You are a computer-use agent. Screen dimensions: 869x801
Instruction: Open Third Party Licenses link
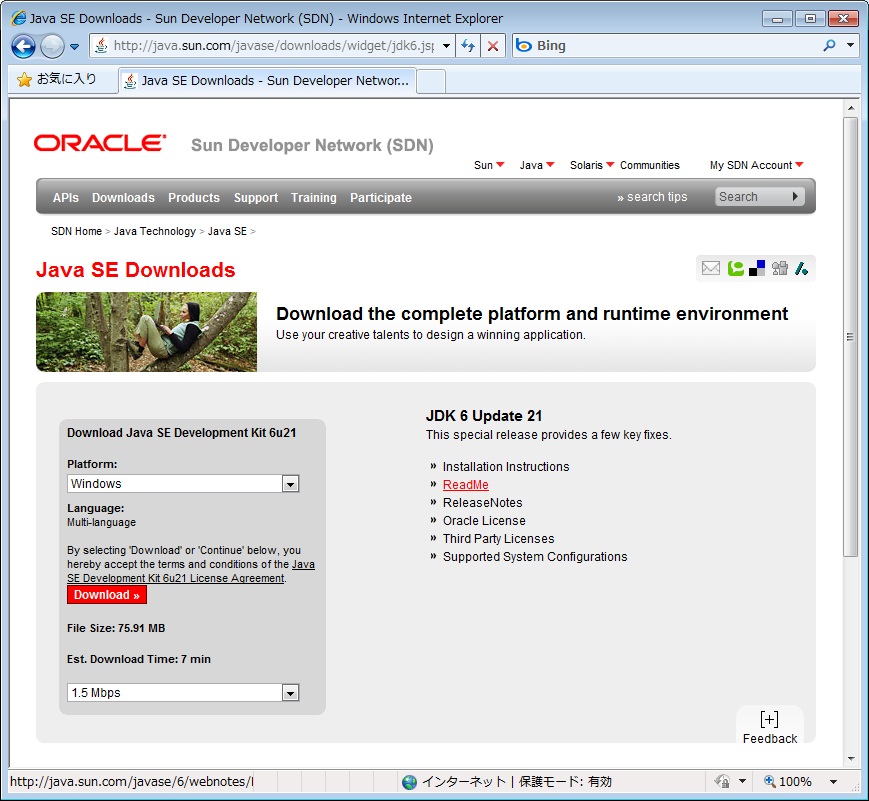point(498,539)
